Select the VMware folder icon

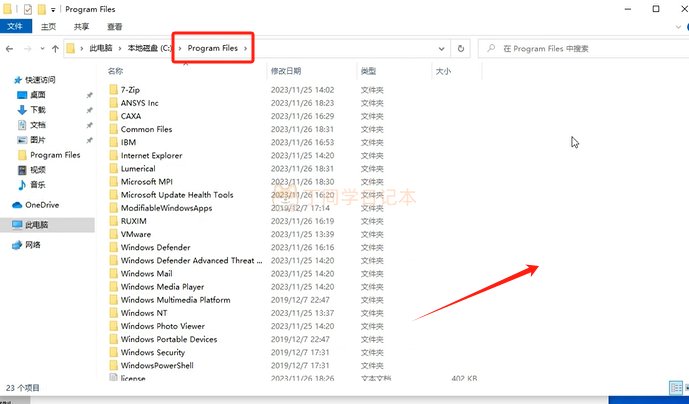(112, 234)
